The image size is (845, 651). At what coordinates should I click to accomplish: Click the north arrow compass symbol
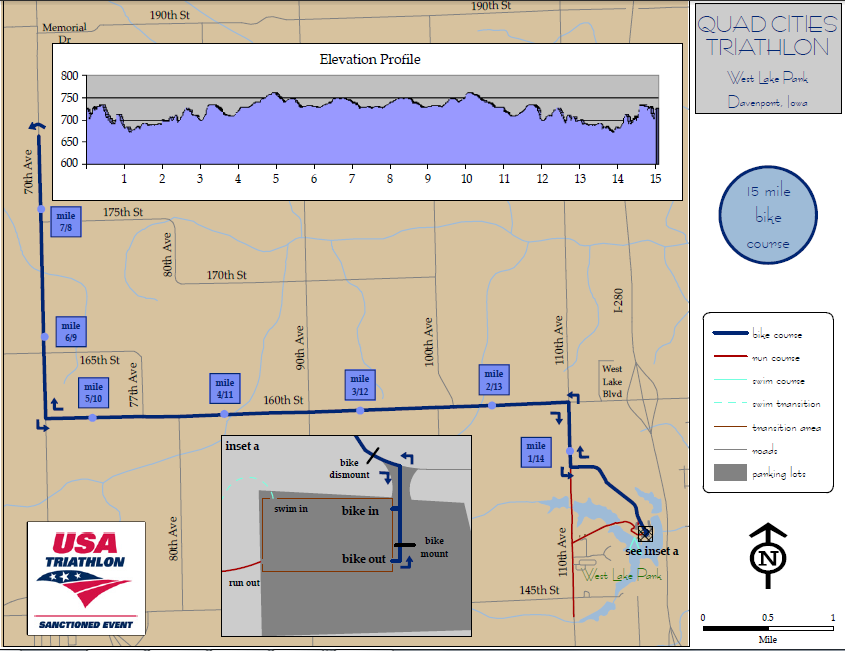coord(767,557)
